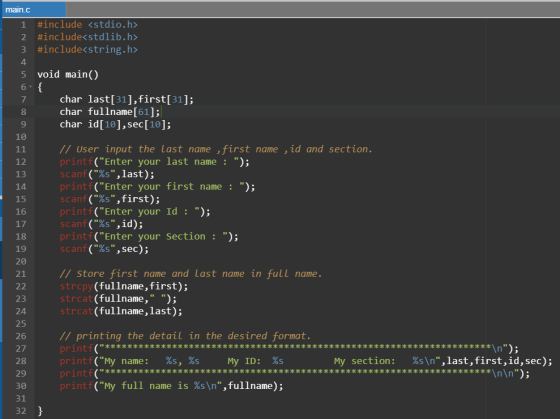Click line number 8 in gutter
The width and height of the screenshot is (560, 419).
pyautogui.click(x=23, y=112)
